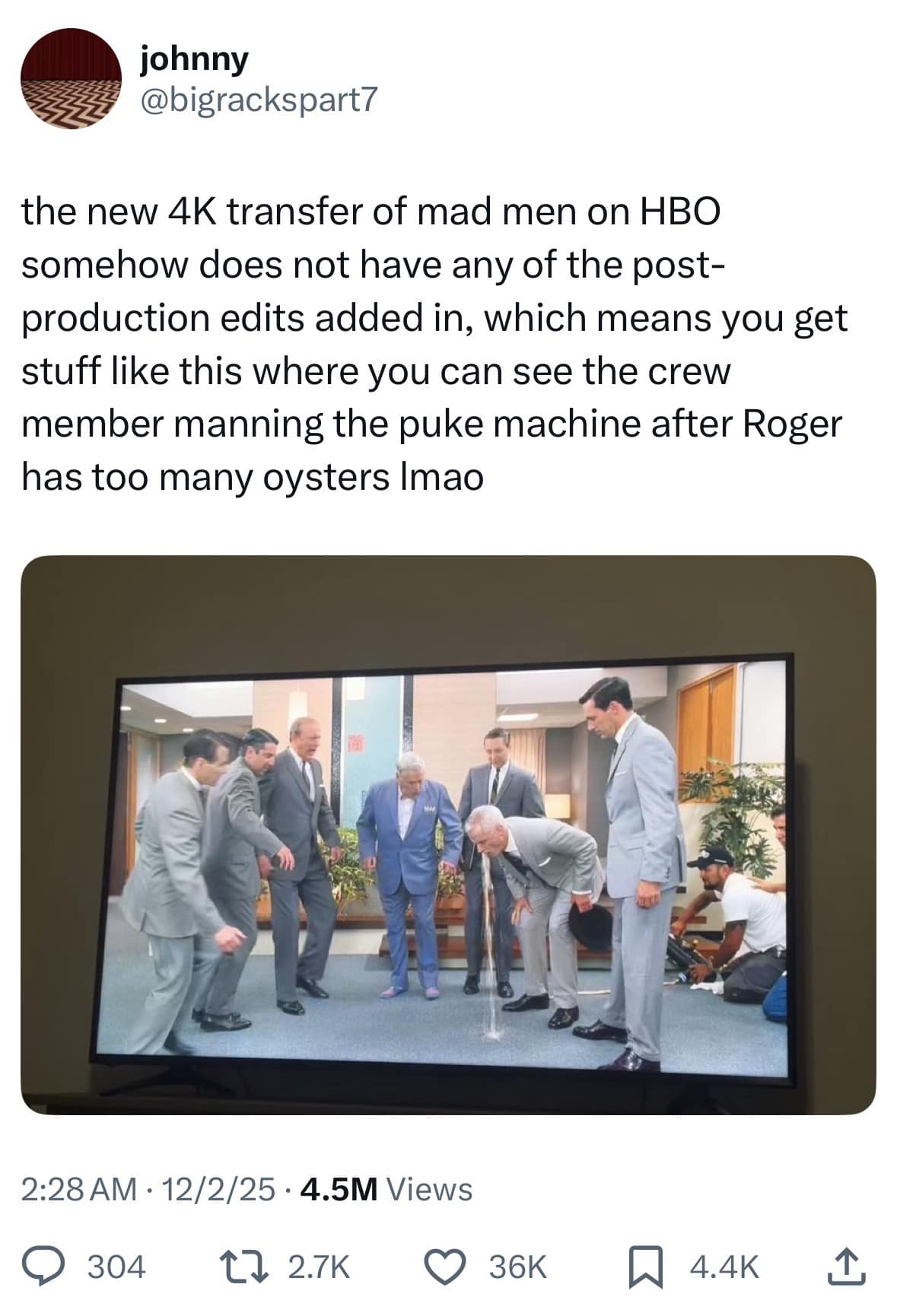Open johnny's round profile avatar
The image size is (897, 1316).
71,78
